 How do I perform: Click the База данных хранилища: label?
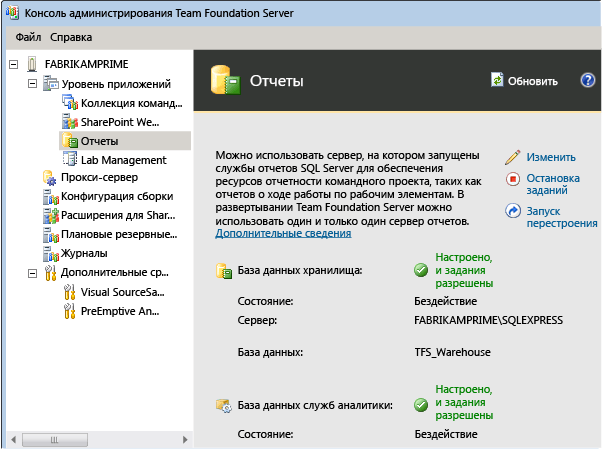pyautogui.click(x=300, y=270)
